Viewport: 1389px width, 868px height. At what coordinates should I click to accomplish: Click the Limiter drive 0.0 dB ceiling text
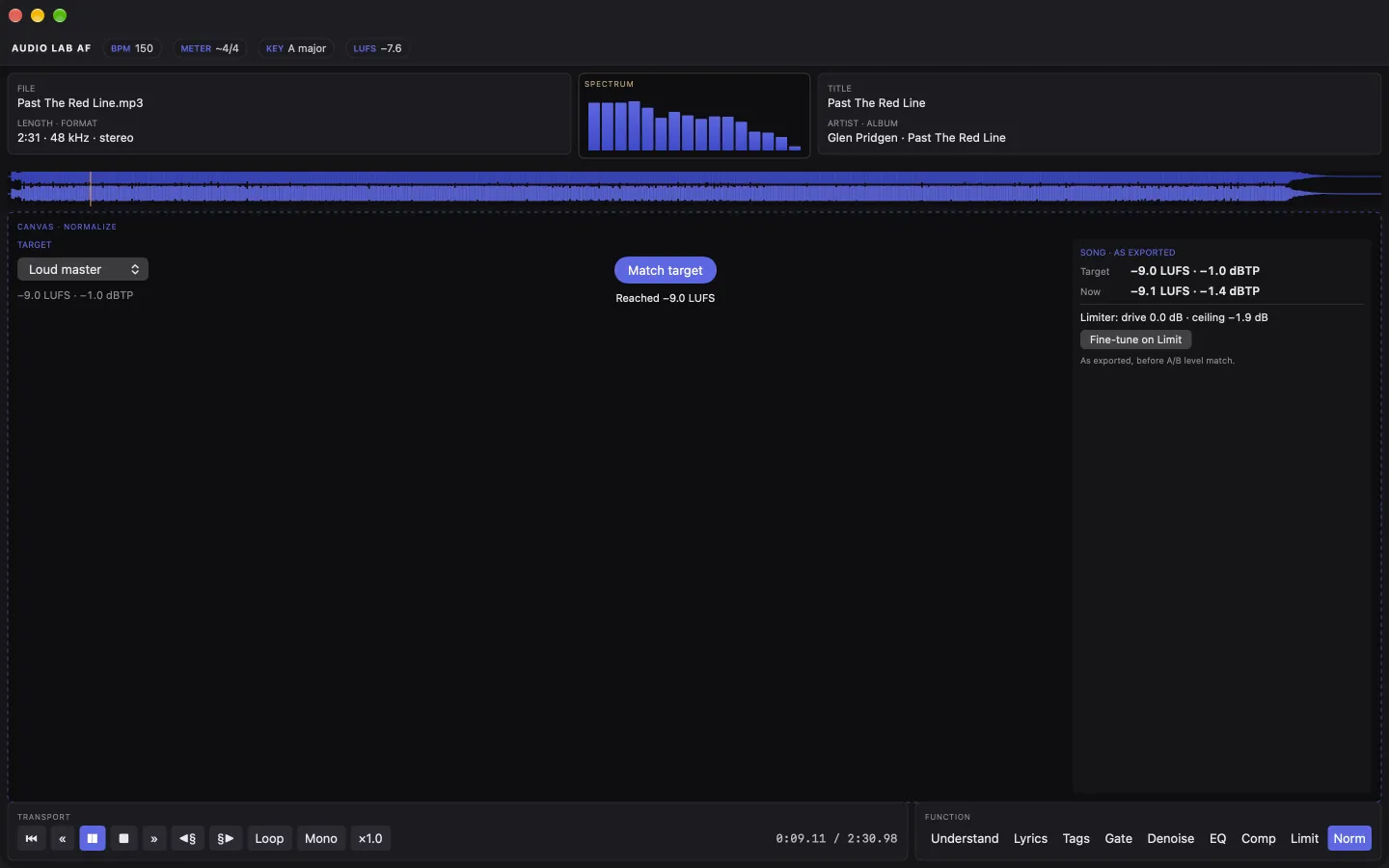tap(1174, 317)
